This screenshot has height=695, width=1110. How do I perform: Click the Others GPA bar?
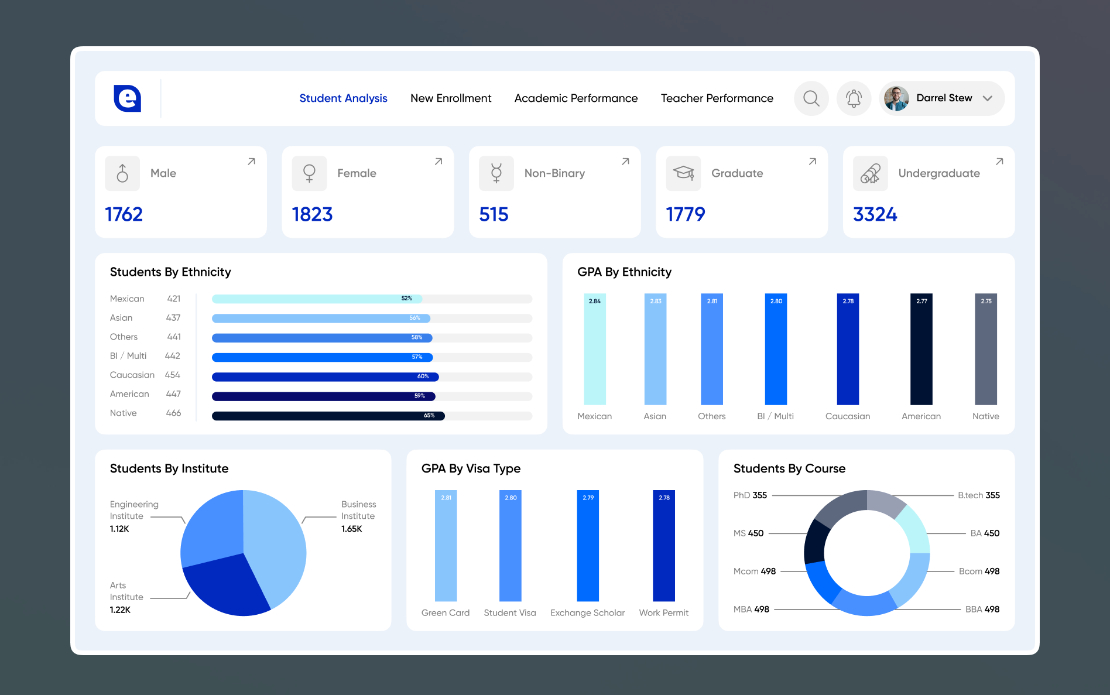pyautogui.click(x=712, y=349)
